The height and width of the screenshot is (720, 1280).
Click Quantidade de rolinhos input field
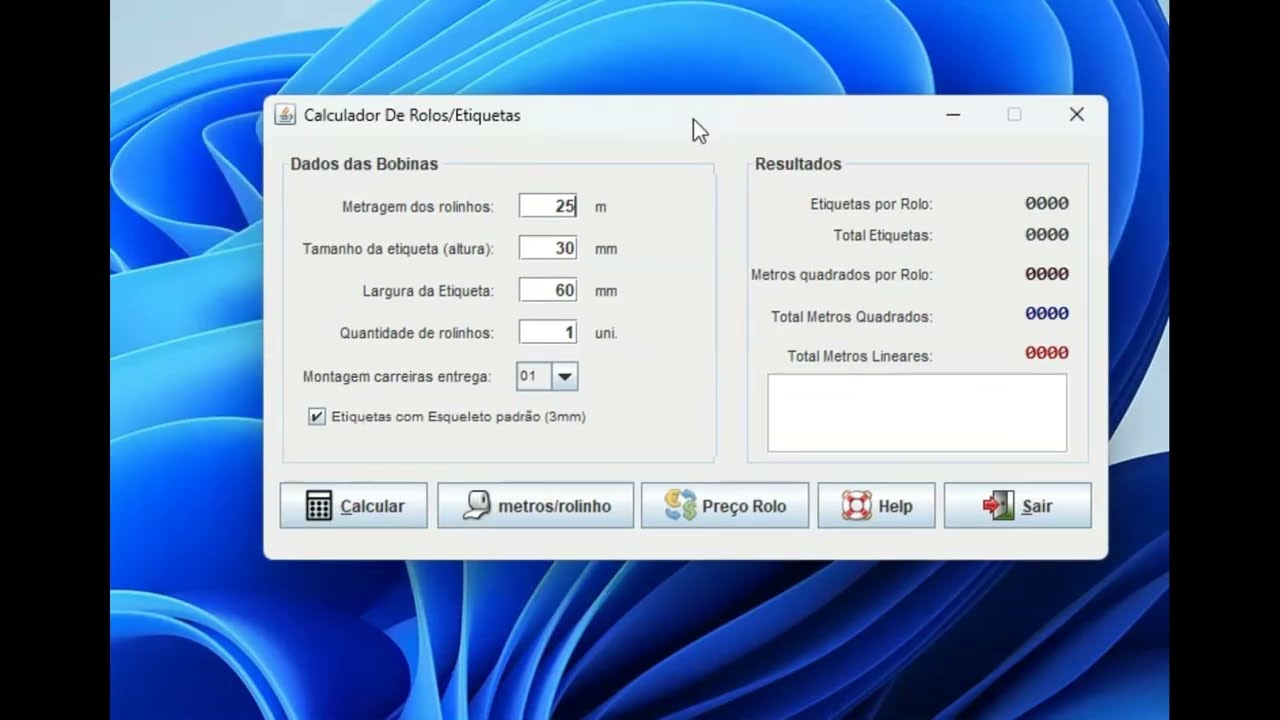548,332
